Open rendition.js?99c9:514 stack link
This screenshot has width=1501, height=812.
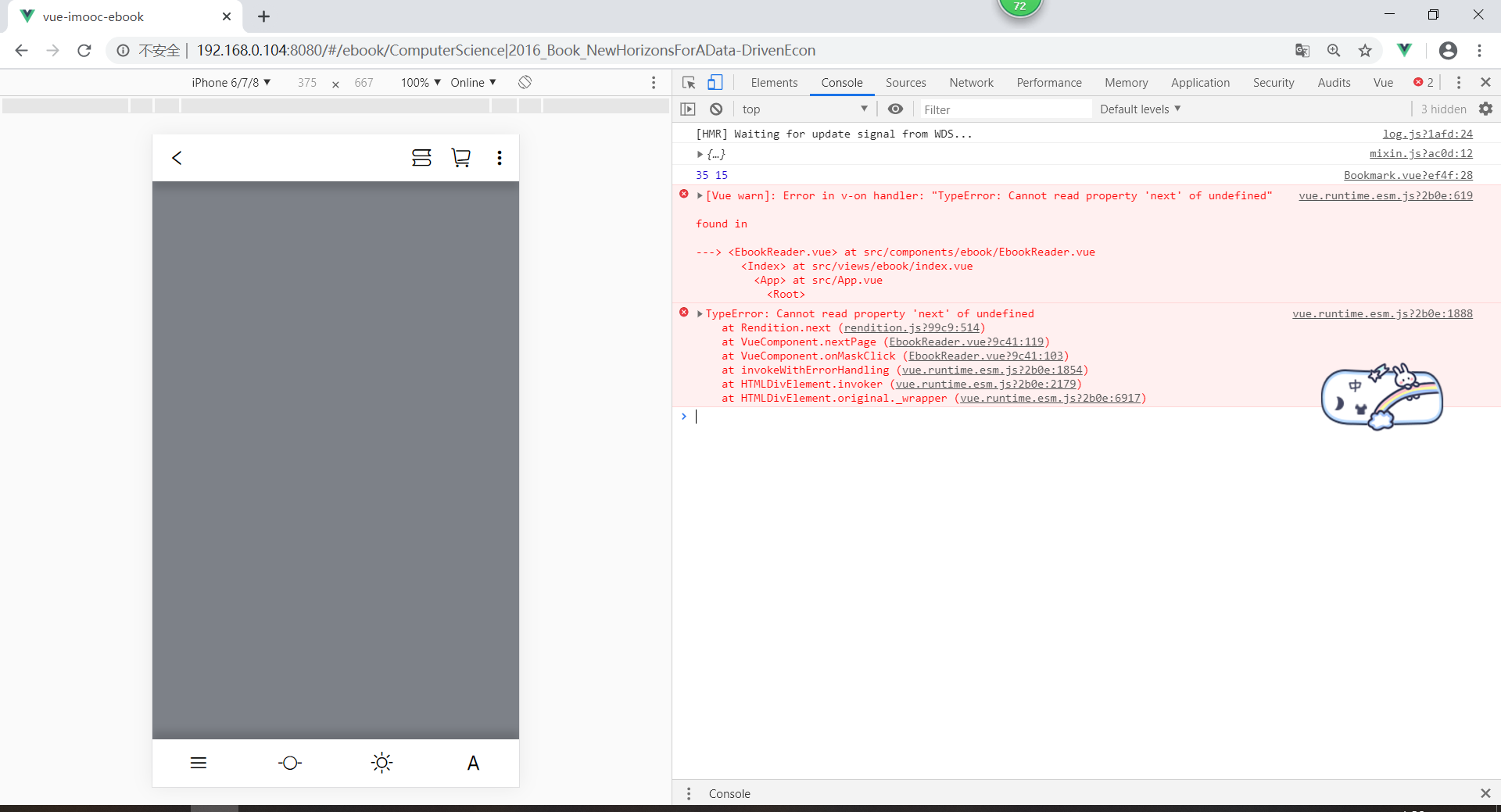[x=912, y=327]
